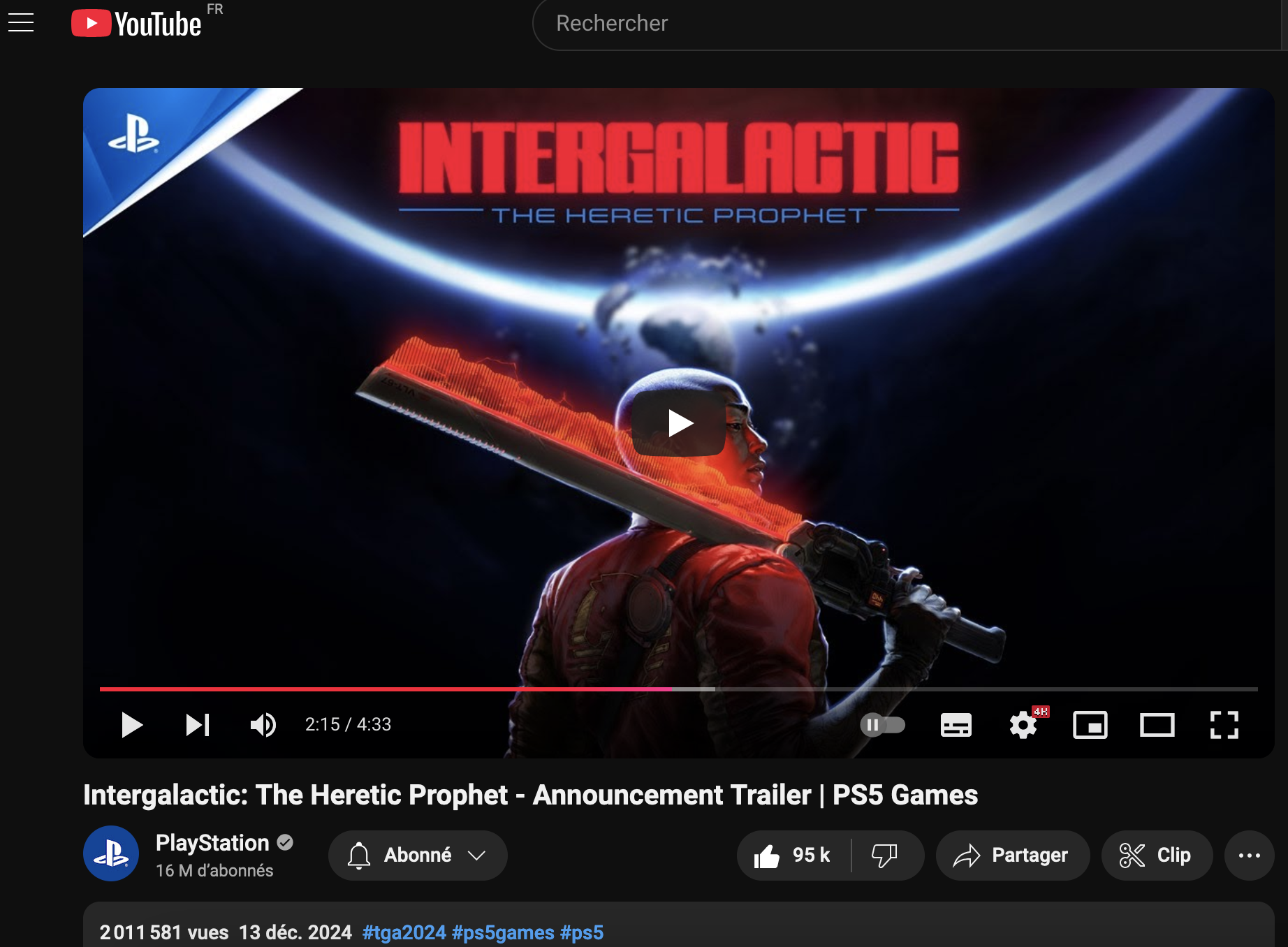Click the large center play button

[x=678, y=423]
